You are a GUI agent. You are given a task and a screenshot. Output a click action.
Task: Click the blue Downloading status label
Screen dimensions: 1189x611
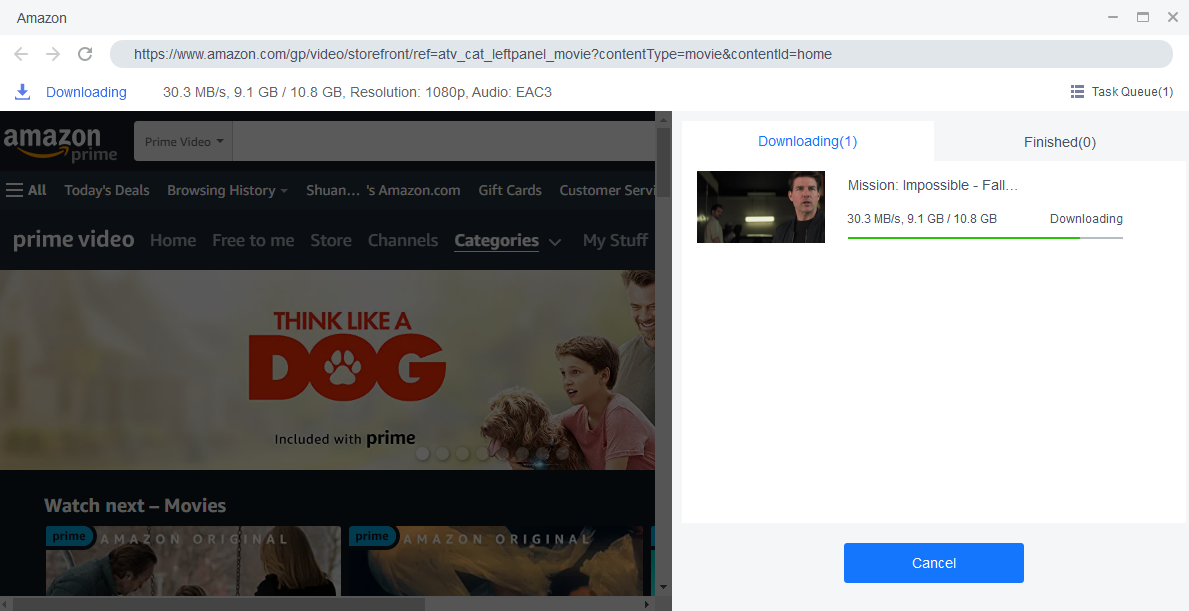(x=86, y=92)
